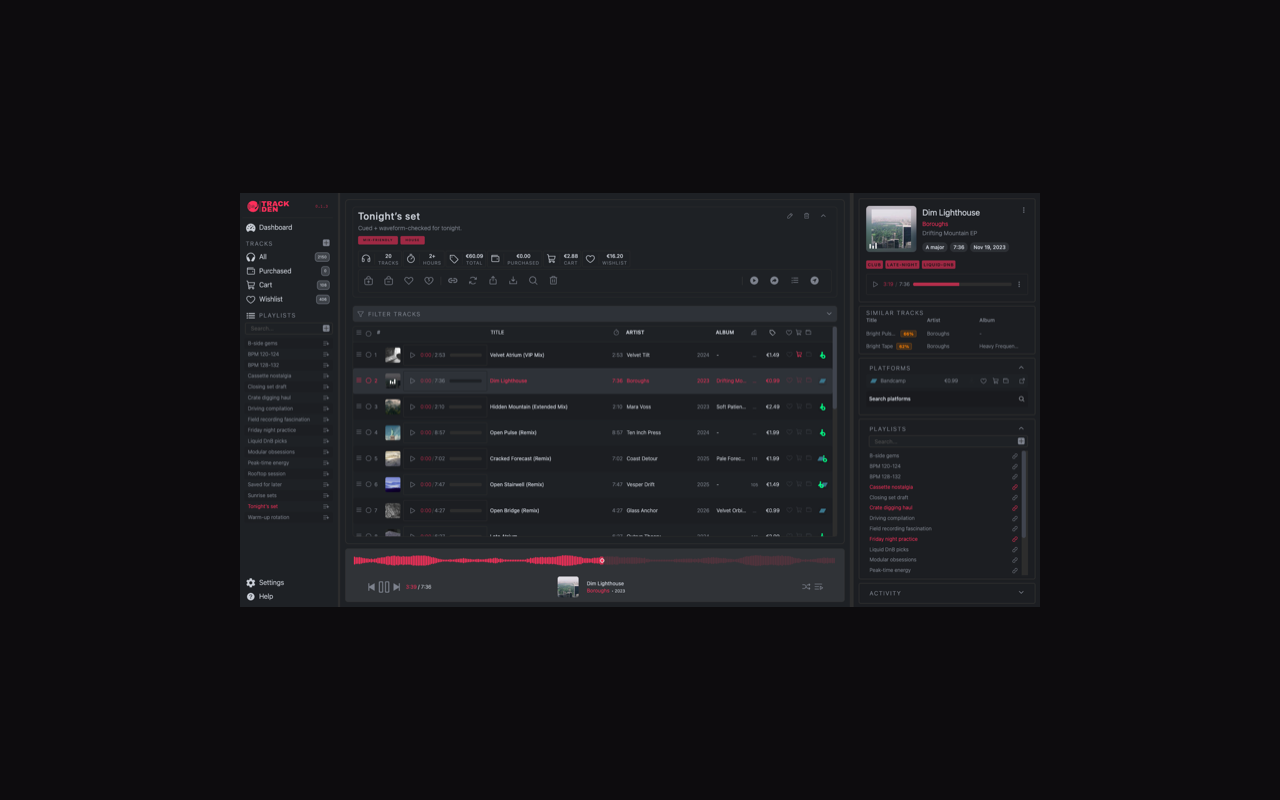Play Dim Lighthouse in detail panel mini player

pos(875,285)
